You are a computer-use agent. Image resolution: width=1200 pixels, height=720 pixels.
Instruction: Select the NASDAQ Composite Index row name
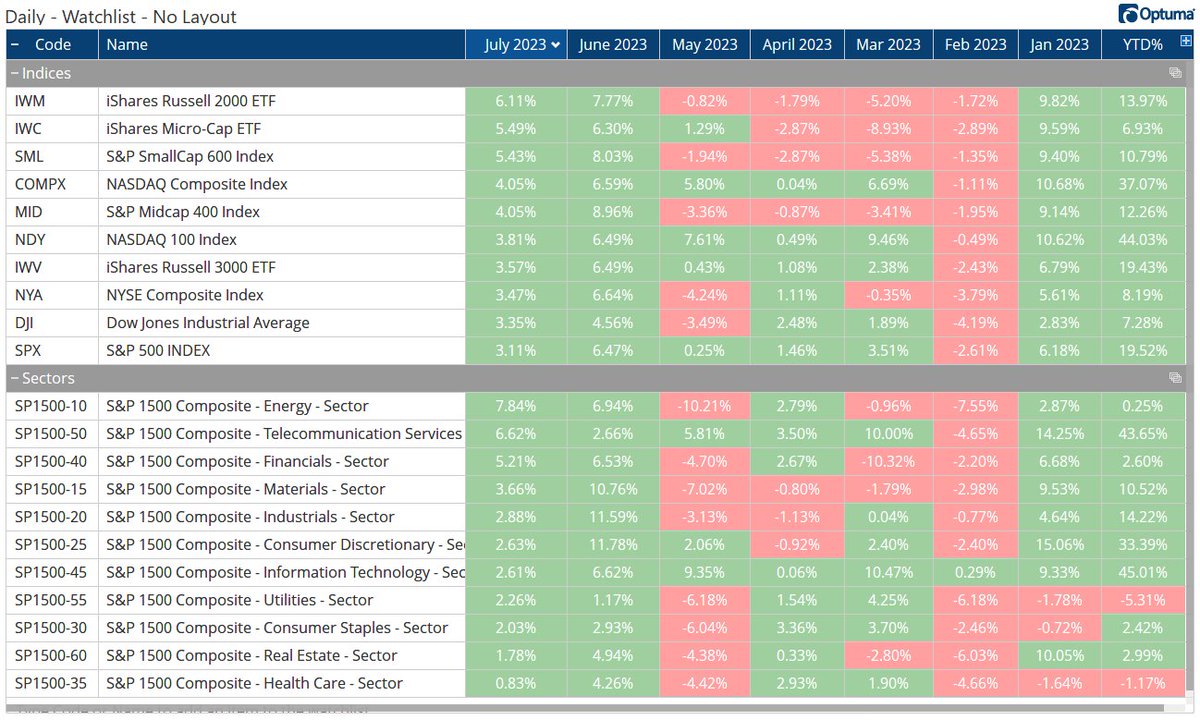195,184
